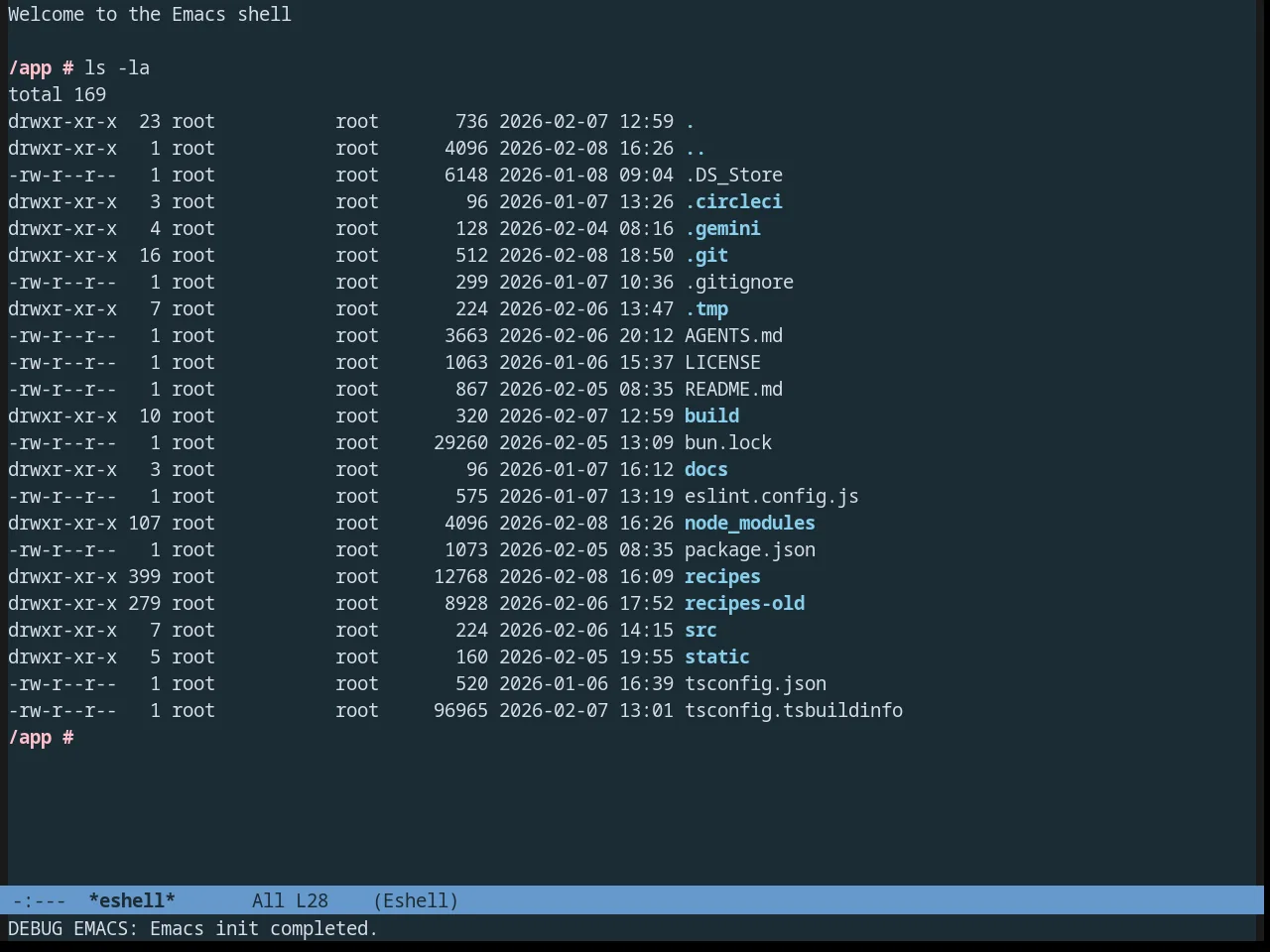Click the *eshell* buffer name in mode line
The image size is (1270, 952).
(x=132, y=900)
